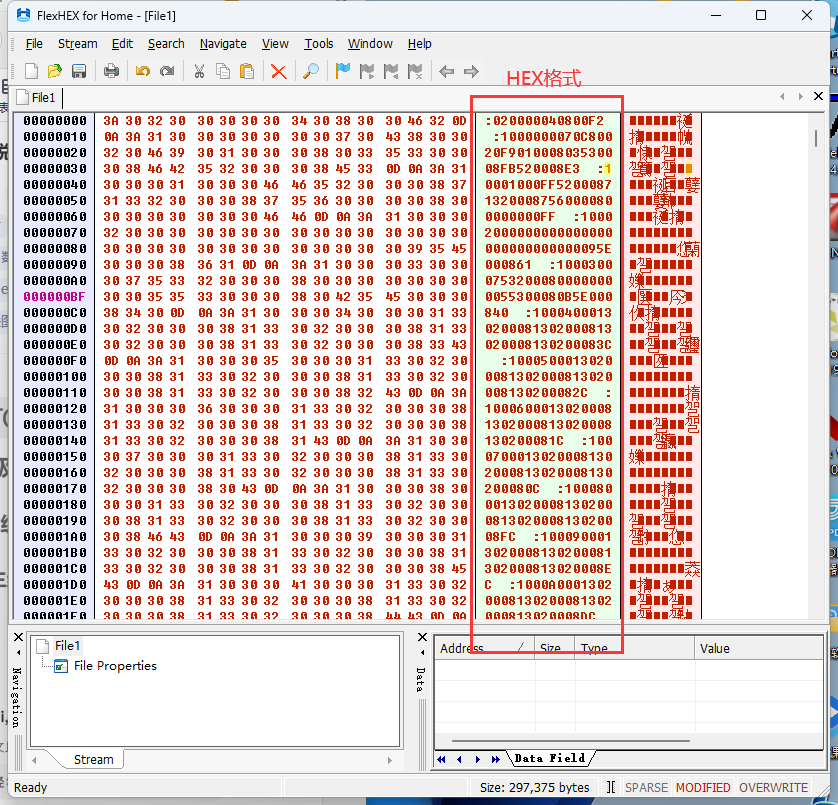Close the File1 document tab with the X
838x805 pixels.
click(818, 96)
